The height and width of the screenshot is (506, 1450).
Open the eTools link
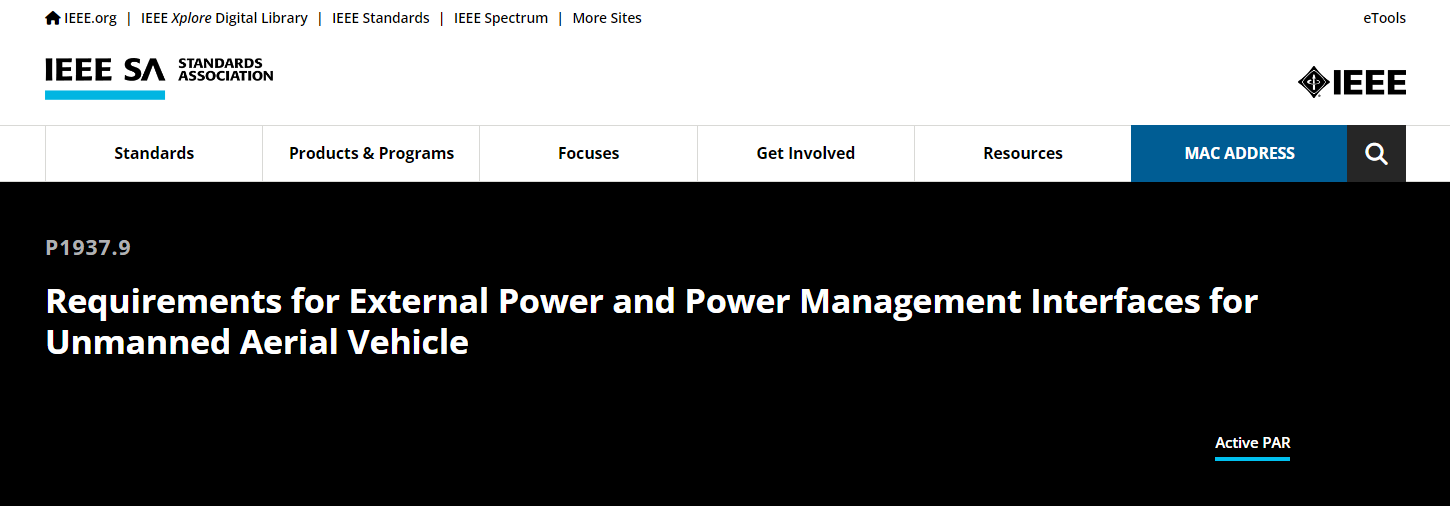pyautogui.click(x=1384, y=18)
